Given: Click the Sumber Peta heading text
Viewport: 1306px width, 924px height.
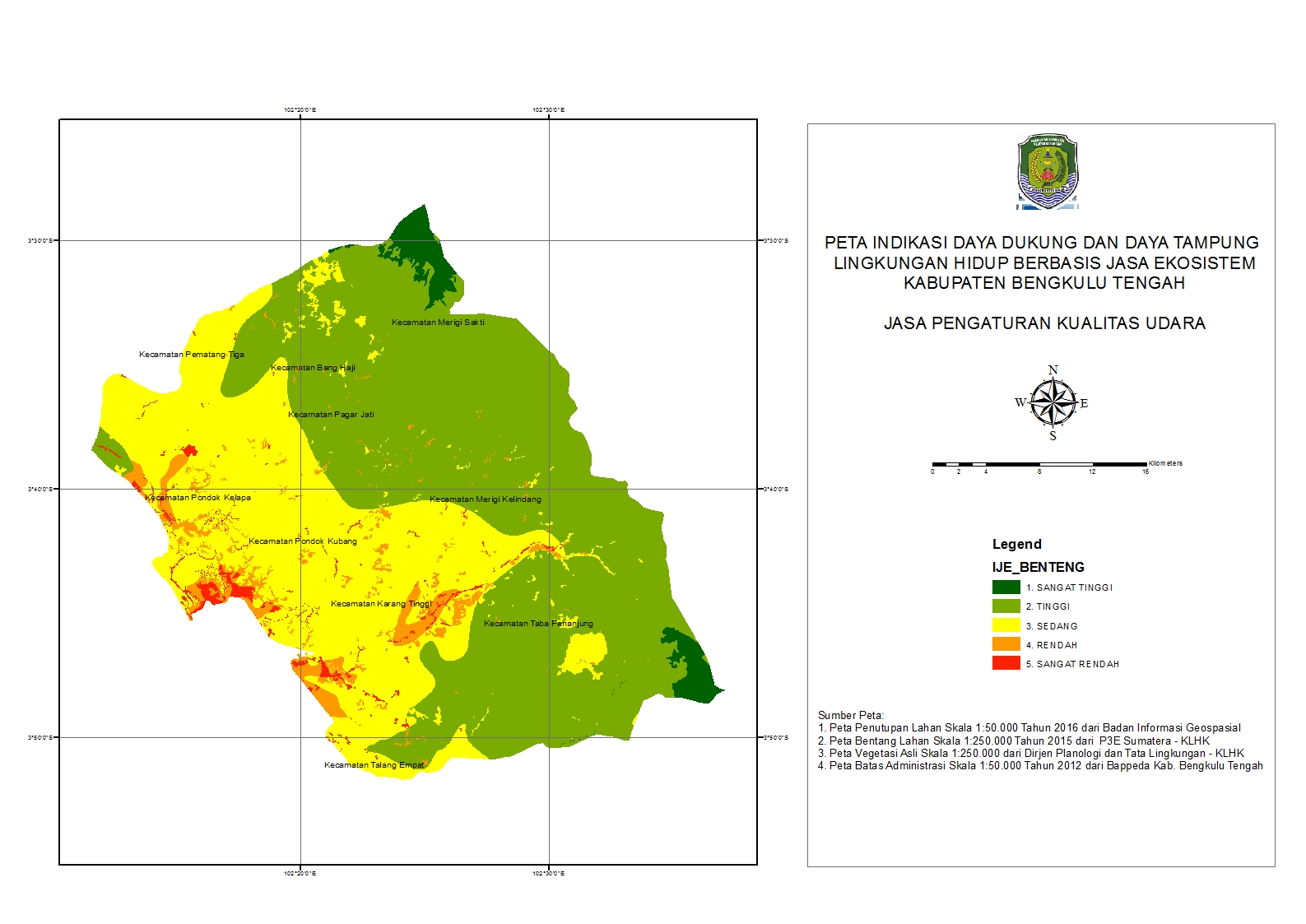Looking at the screenshot, I should [x=851, y=715].
